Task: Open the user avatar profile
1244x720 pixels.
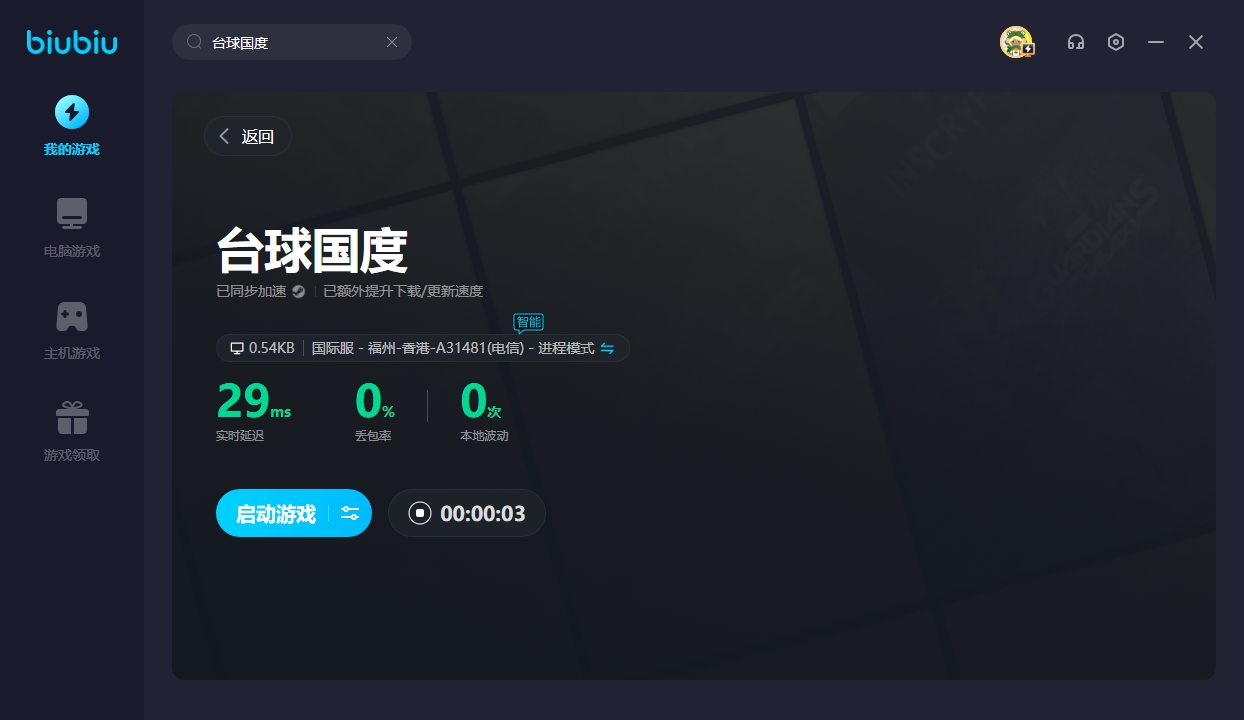Action: pos(1016,42)
